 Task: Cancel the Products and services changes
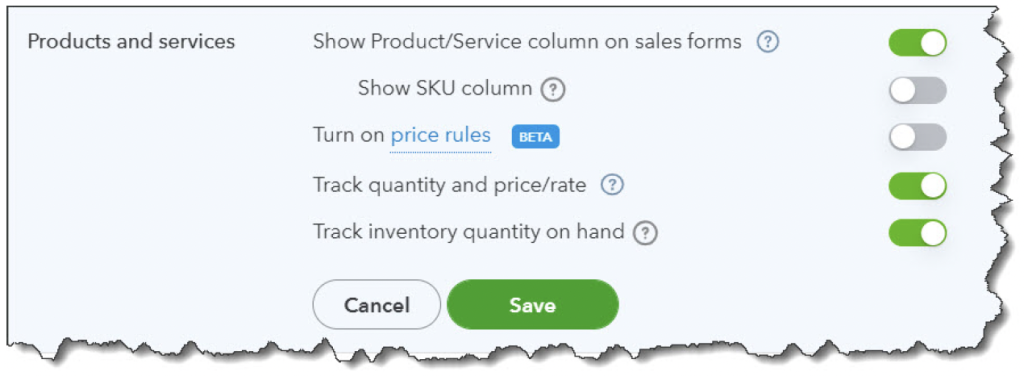pos(377,305)
